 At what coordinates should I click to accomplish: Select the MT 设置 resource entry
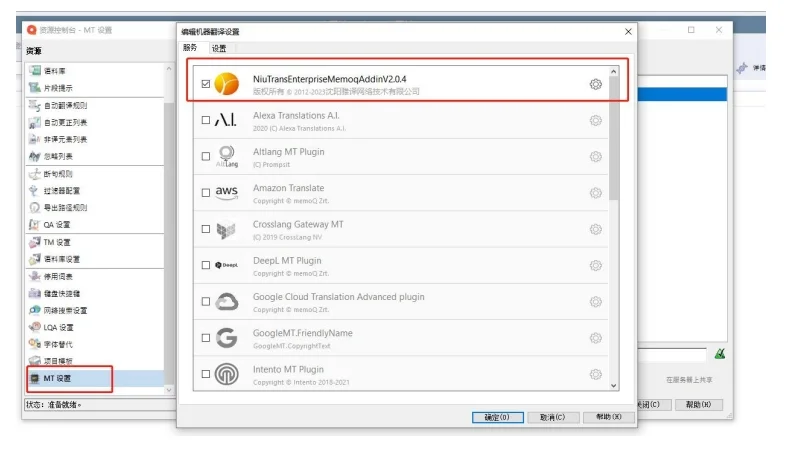[x=95, y=378]
